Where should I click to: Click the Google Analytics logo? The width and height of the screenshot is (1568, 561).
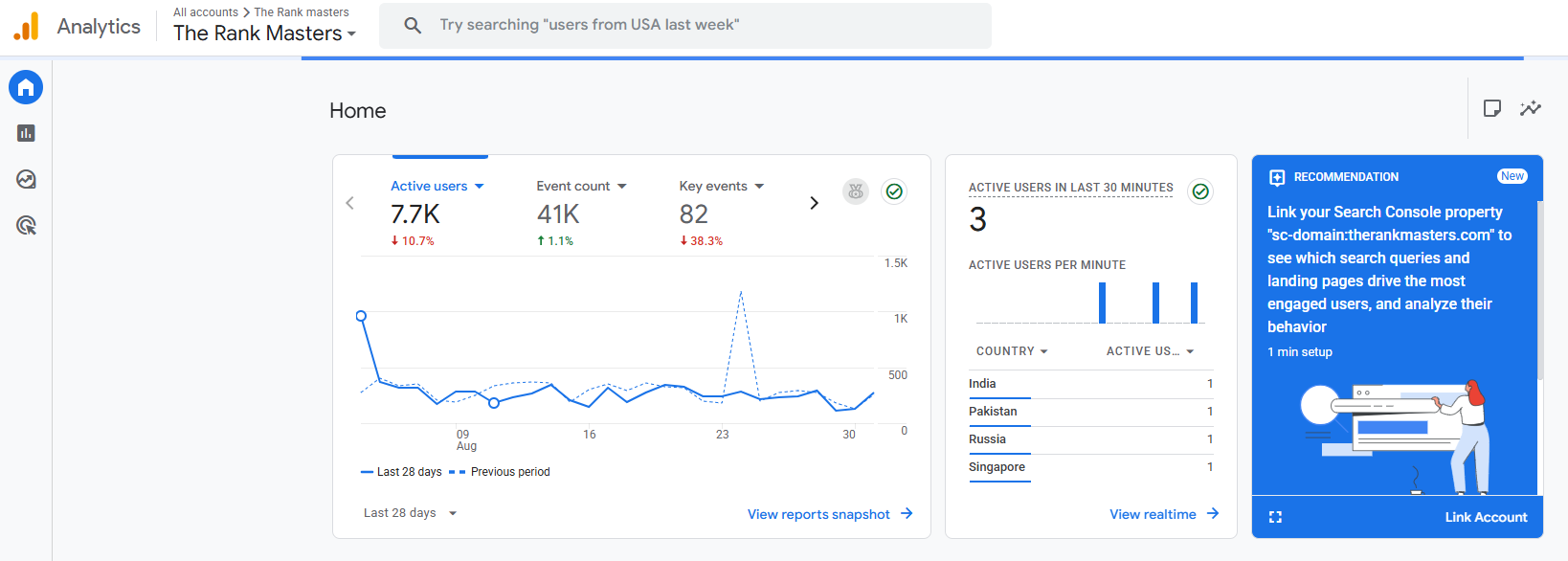pyautogui.click(x=26, y=26)
